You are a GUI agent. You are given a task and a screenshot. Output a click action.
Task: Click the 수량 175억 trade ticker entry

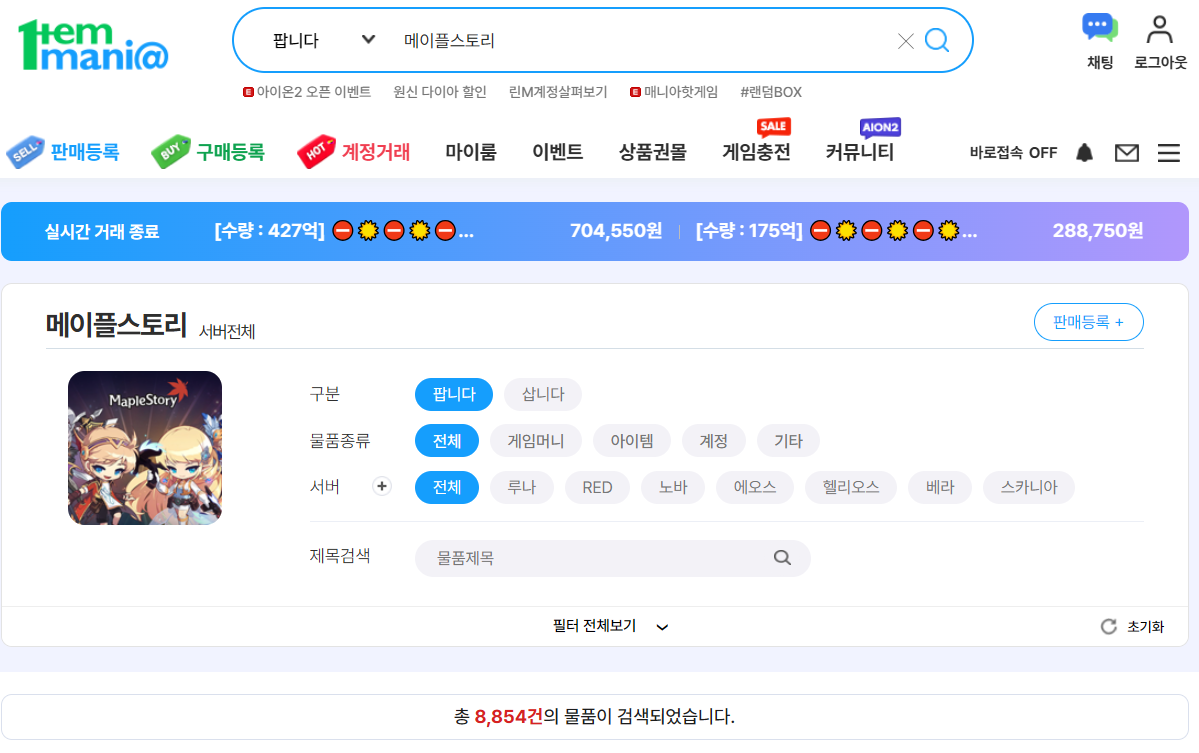[837, 231]
